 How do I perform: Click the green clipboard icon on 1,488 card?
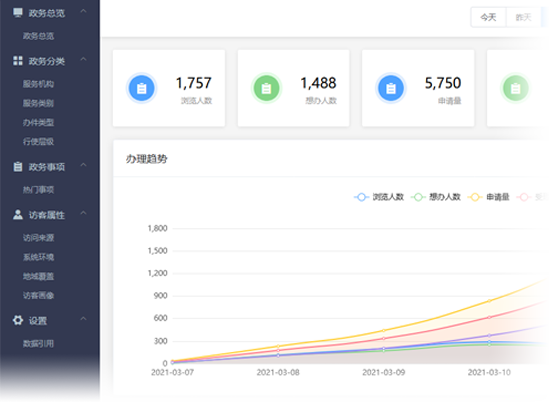point(266,88)
